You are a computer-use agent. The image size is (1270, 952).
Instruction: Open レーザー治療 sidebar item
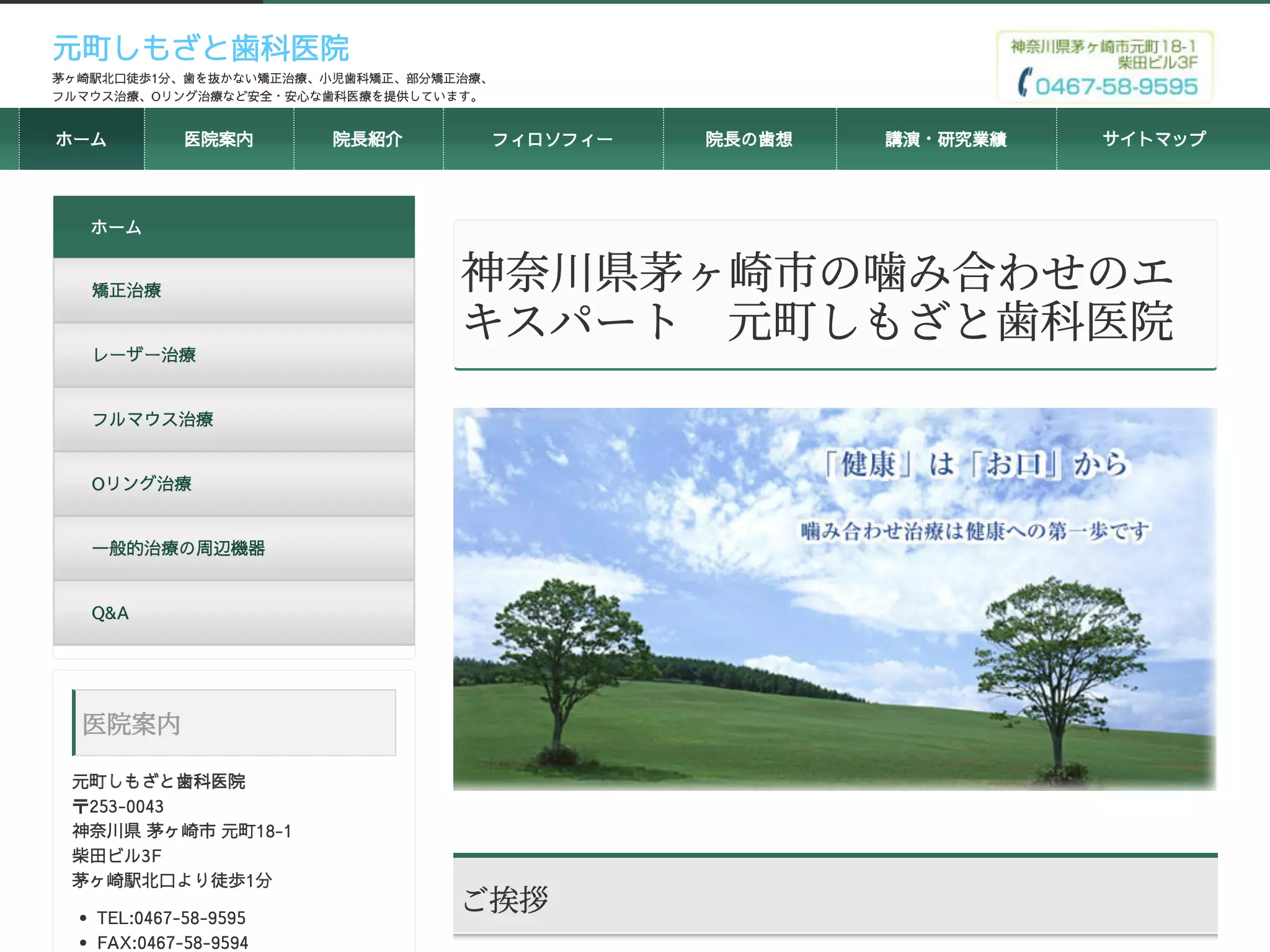pos(234,355)
